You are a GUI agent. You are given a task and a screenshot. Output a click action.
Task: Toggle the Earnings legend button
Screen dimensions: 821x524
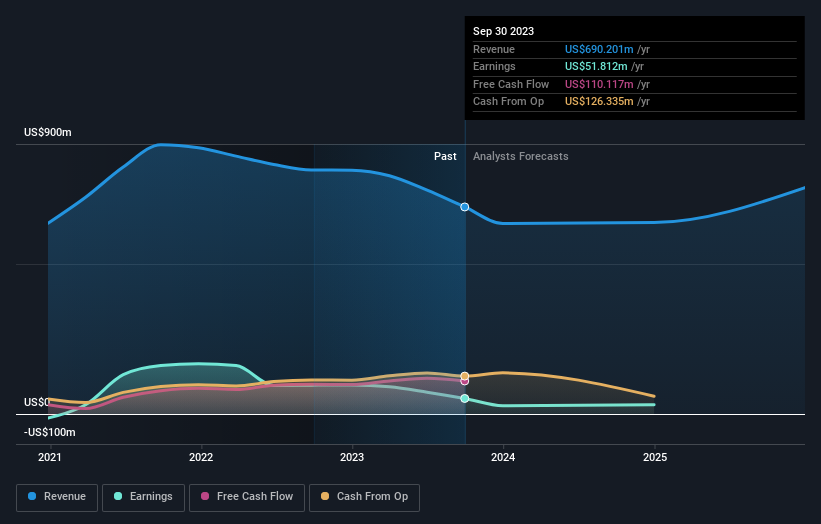[x=143, y=497]
